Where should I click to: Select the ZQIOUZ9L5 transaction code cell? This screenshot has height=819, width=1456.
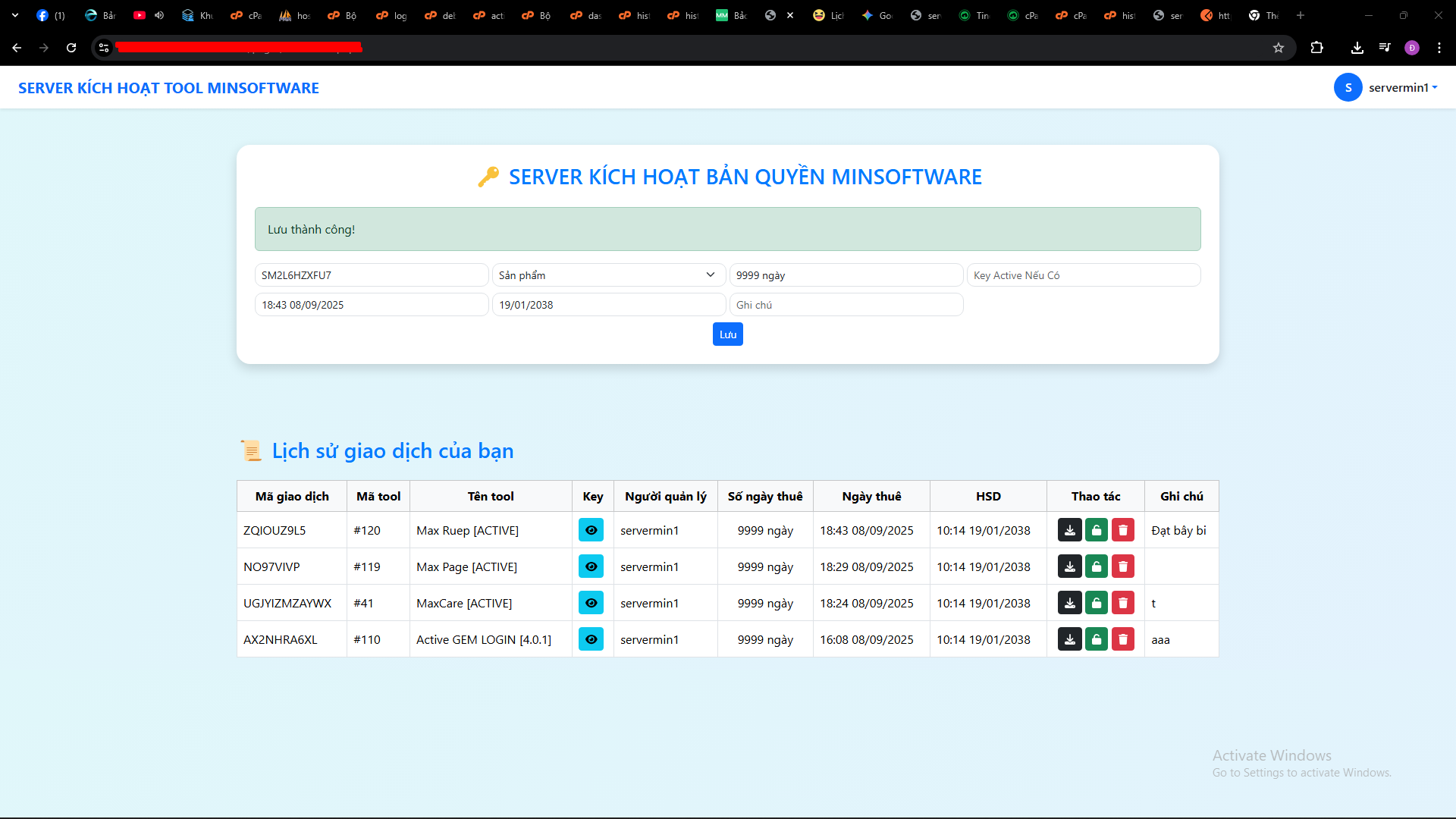coord(292,530)
